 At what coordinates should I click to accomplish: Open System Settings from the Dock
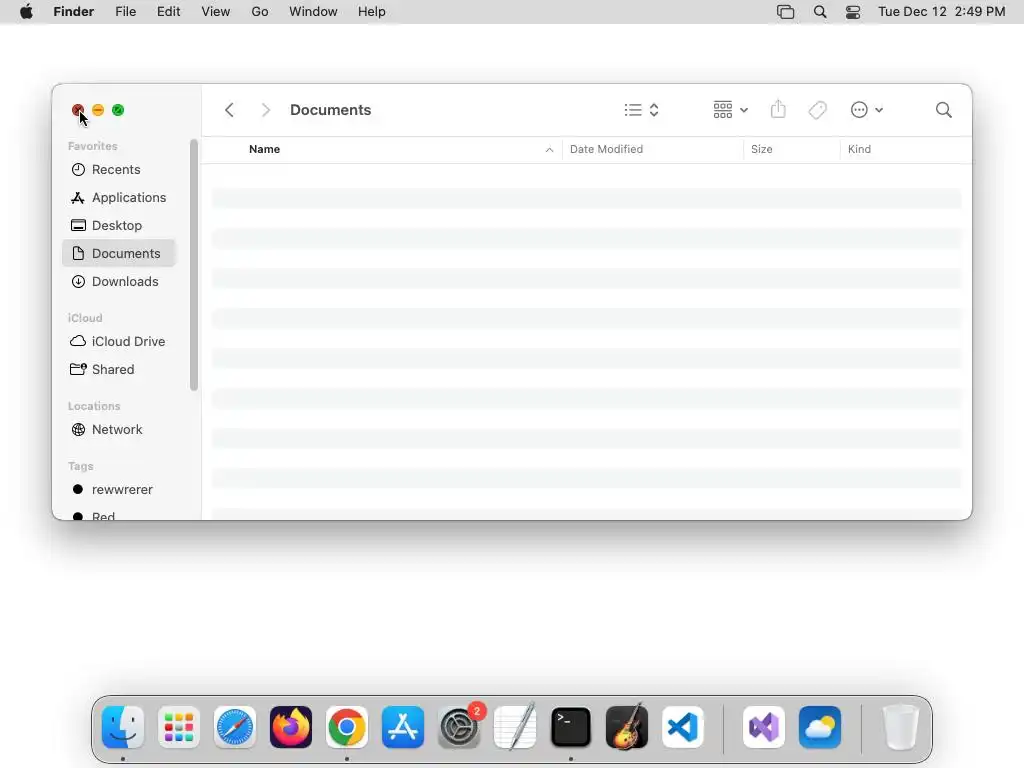pos(459,727)
